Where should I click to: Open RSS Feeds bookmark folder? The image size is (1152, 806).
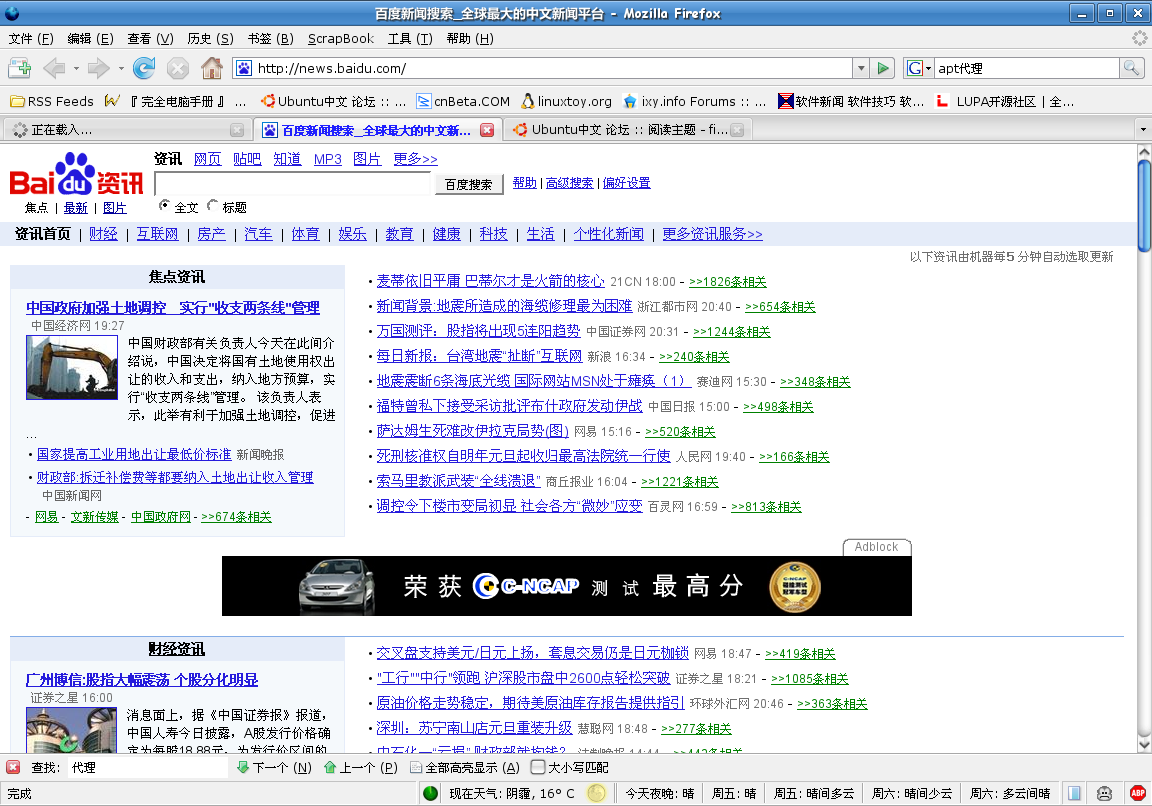point(51,101)
